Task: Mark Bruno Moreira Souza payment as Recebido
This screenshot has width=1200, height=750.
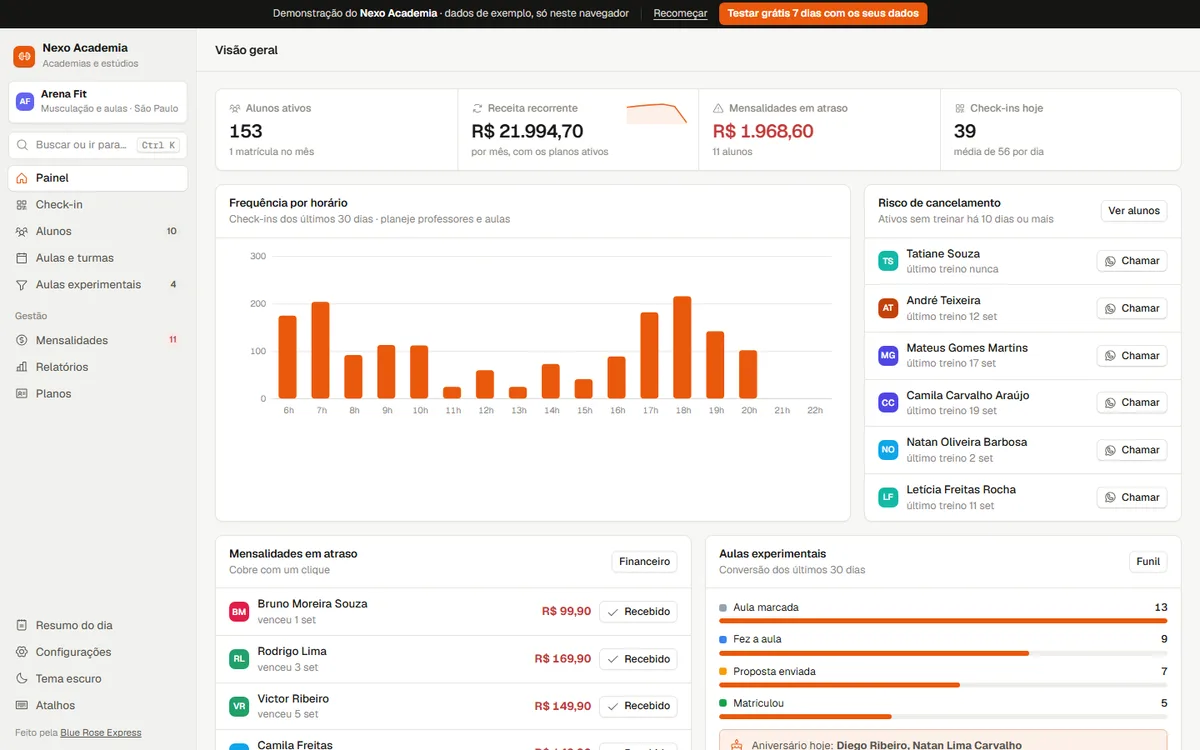Action: 638,611
